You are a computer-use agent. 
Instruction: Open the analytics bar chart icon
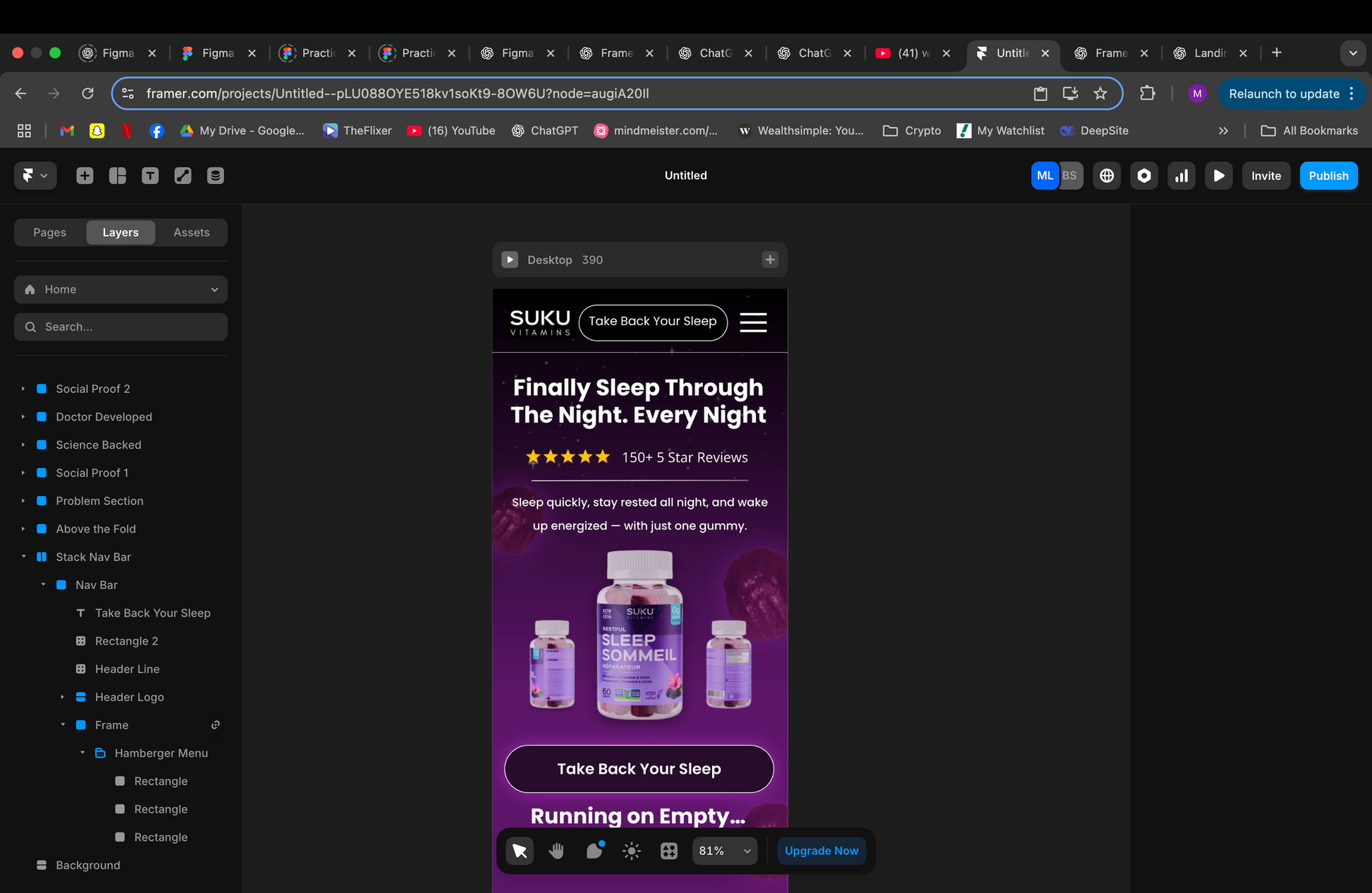(x=1182, y=176)
